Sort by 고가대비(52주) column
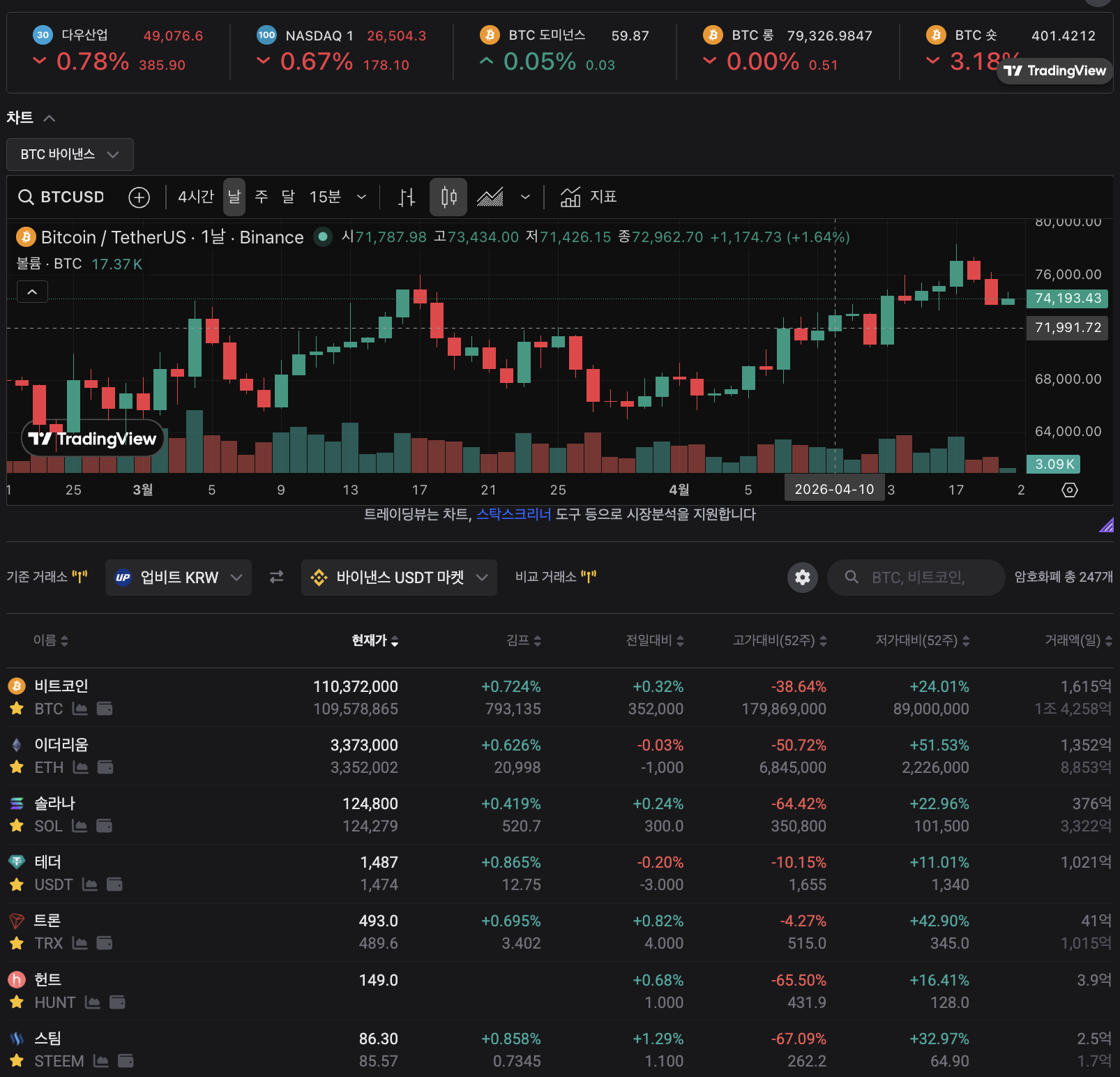 pyautogui.click(x=780, y=640)
